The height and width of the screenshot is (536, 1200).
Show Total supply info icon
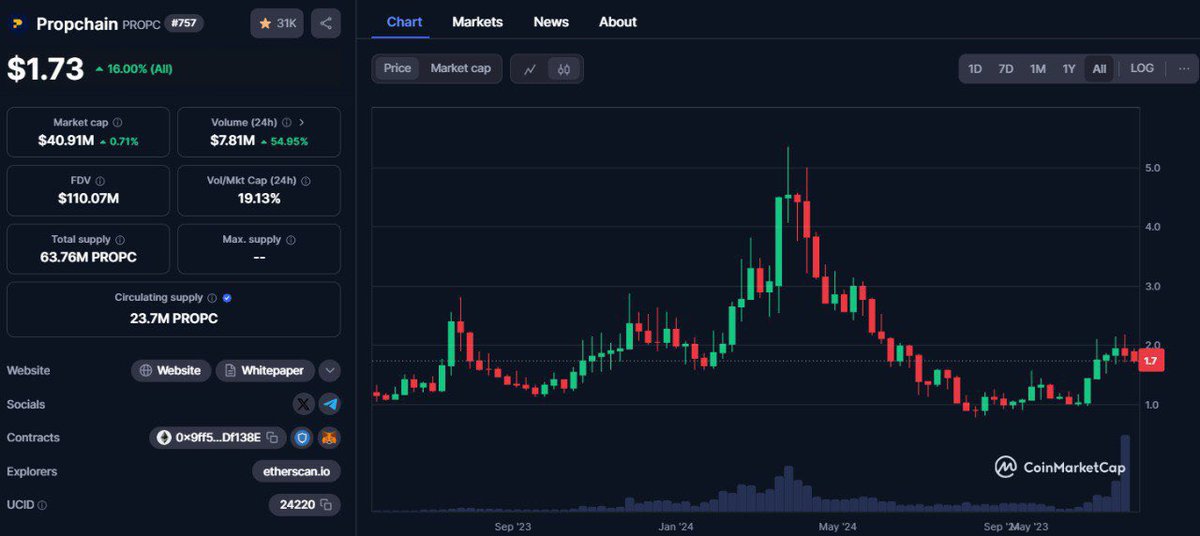pos(120,240)
